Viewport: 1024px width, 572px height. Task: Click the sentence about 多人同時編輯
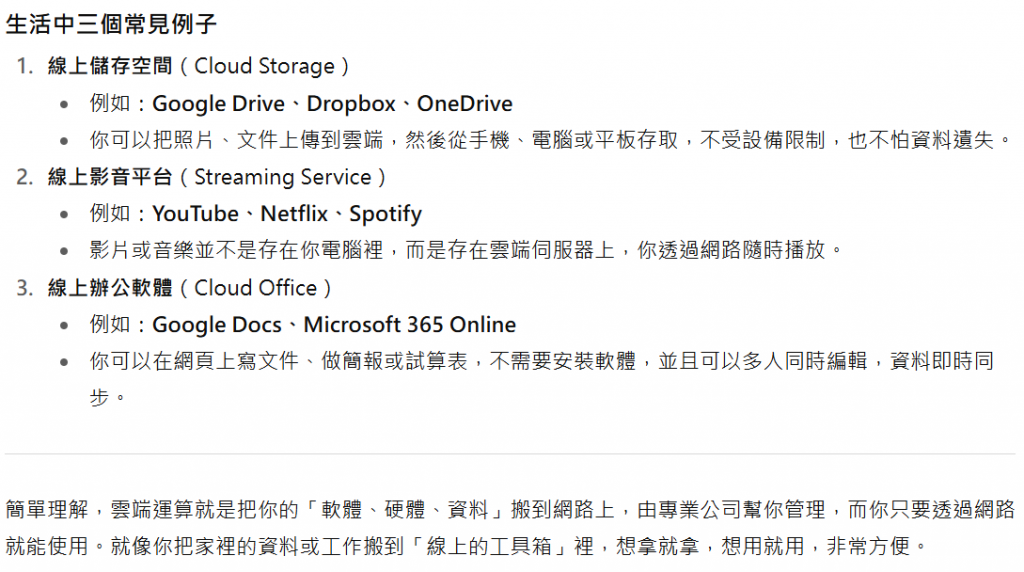coord(541,379)
